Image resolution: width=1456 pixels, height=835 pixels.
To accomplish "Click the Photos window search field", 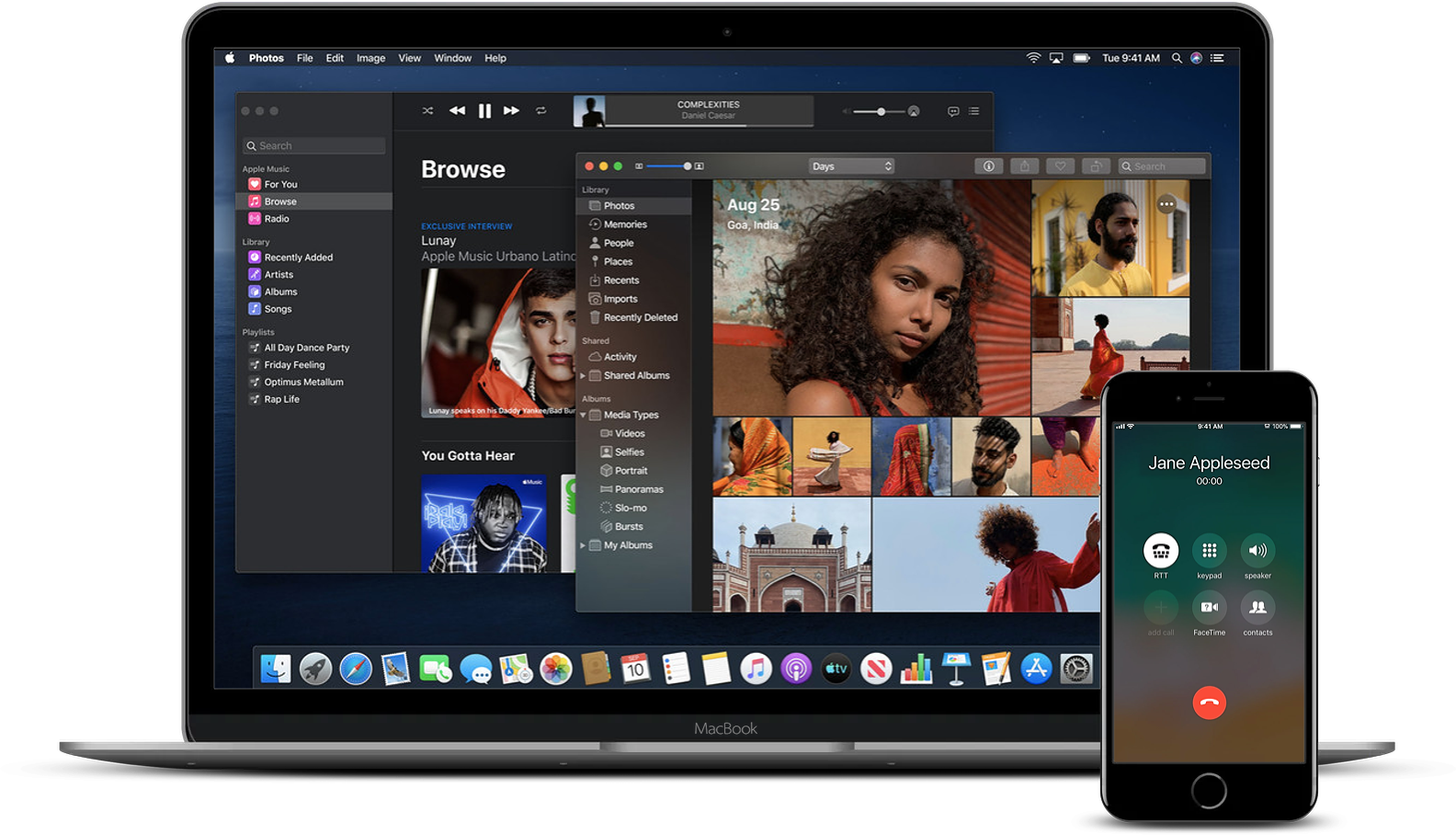I will coord(1162,166).
